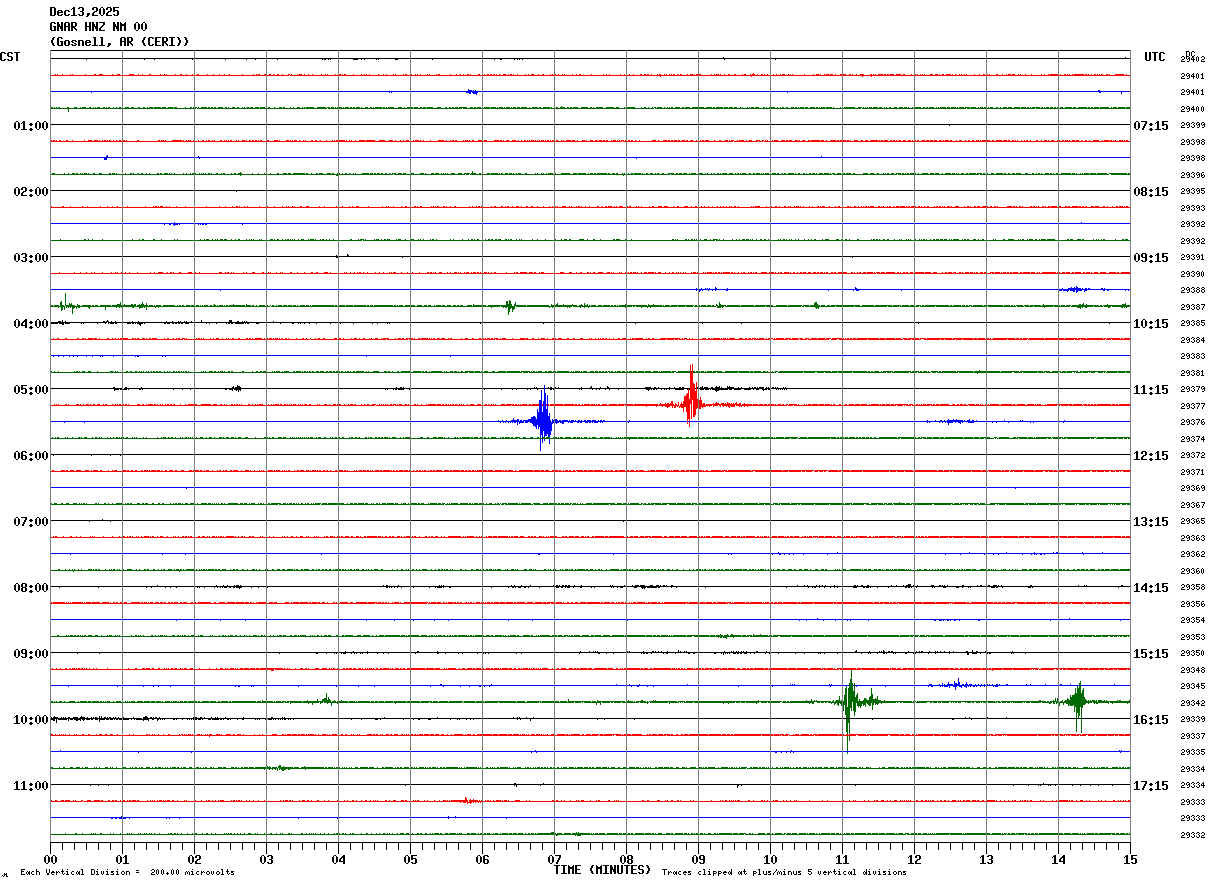Click the DC value 29342
1210x886 pixels.
[1192, 703]
